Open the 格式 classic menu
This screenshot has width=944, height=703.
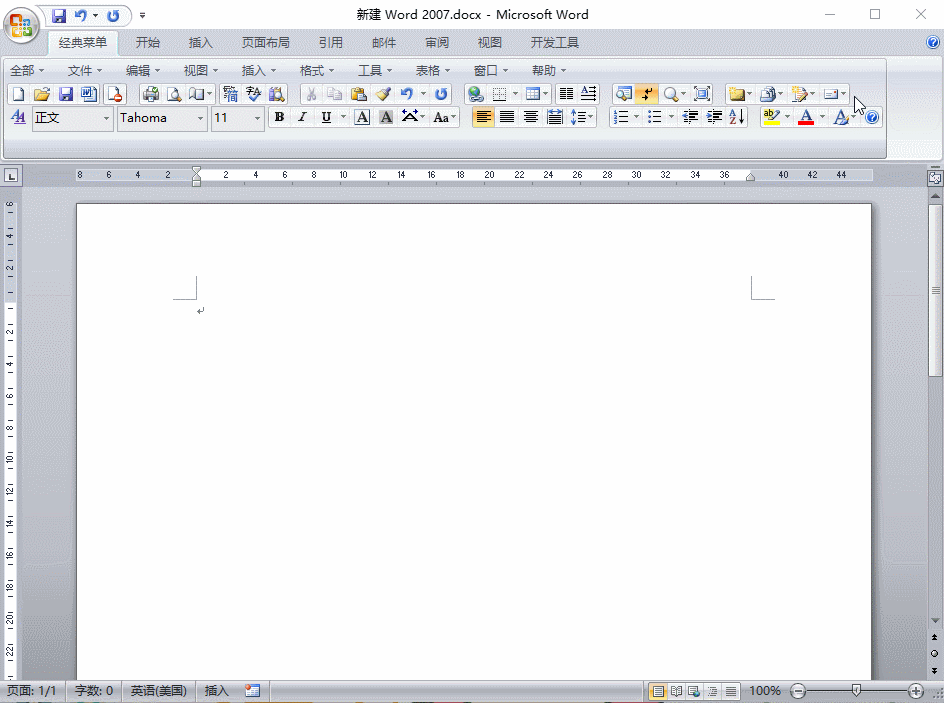(317, 70)
